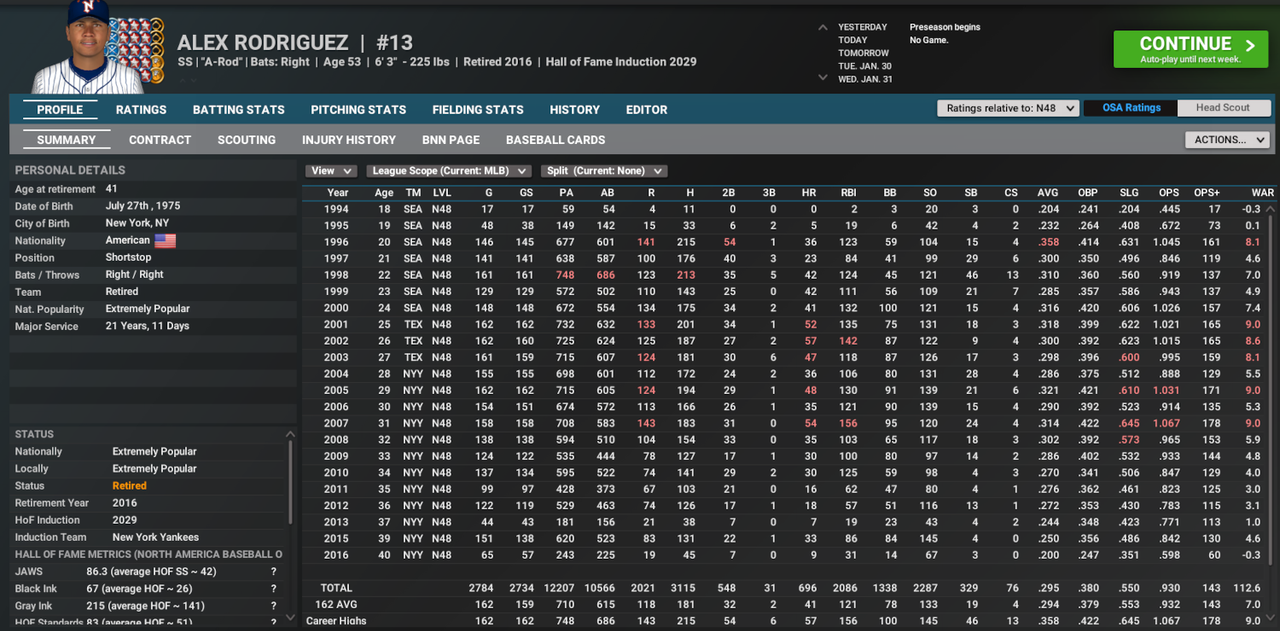View the Injury History sub-tab
This screenshot has width=1280, height=631.
(349, 140)
